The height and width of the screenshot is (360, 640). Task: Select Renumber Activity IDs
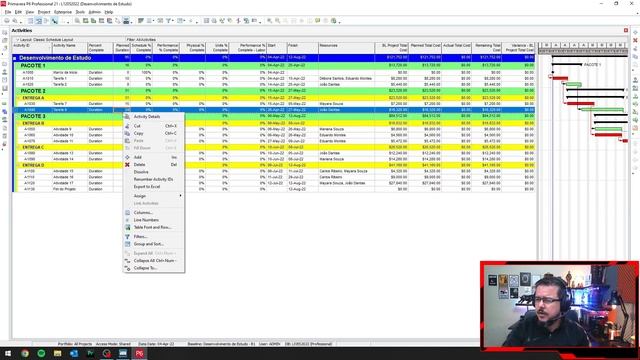click(x=153, y=179)
